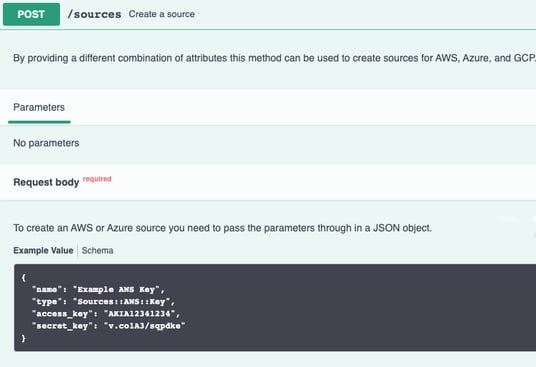Switch to the Schema tab
The height and width of the screenshot is (367, 536).
coord(97,250)
